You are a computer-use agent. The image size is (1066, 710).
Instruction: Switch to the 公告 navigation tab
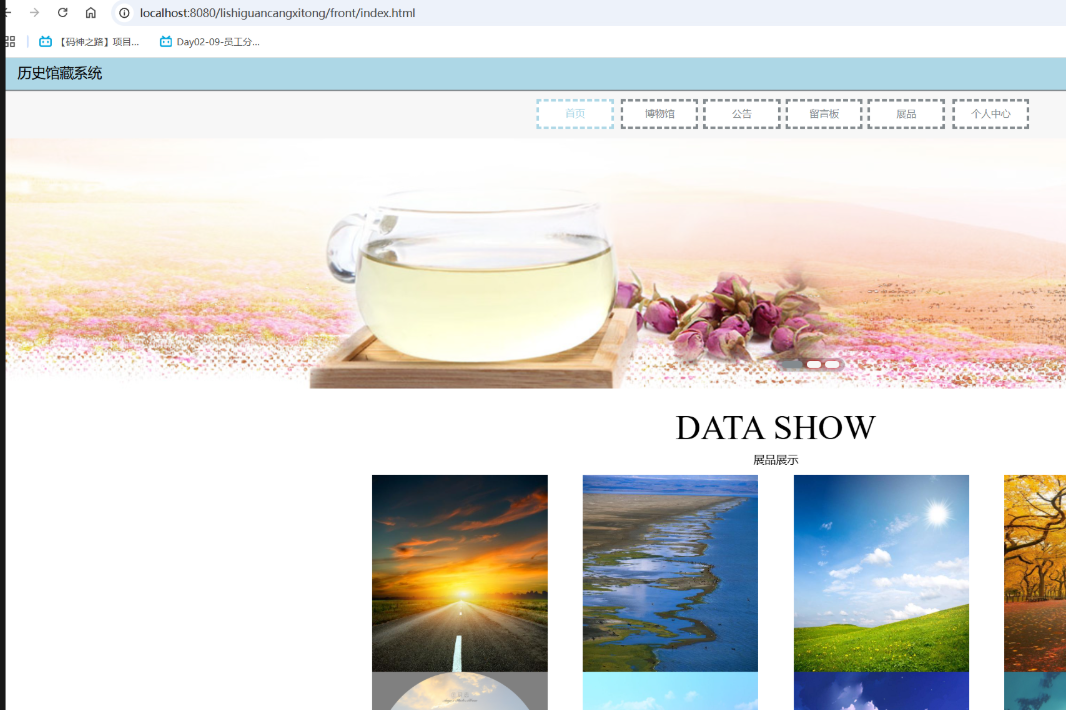point(742,114)
